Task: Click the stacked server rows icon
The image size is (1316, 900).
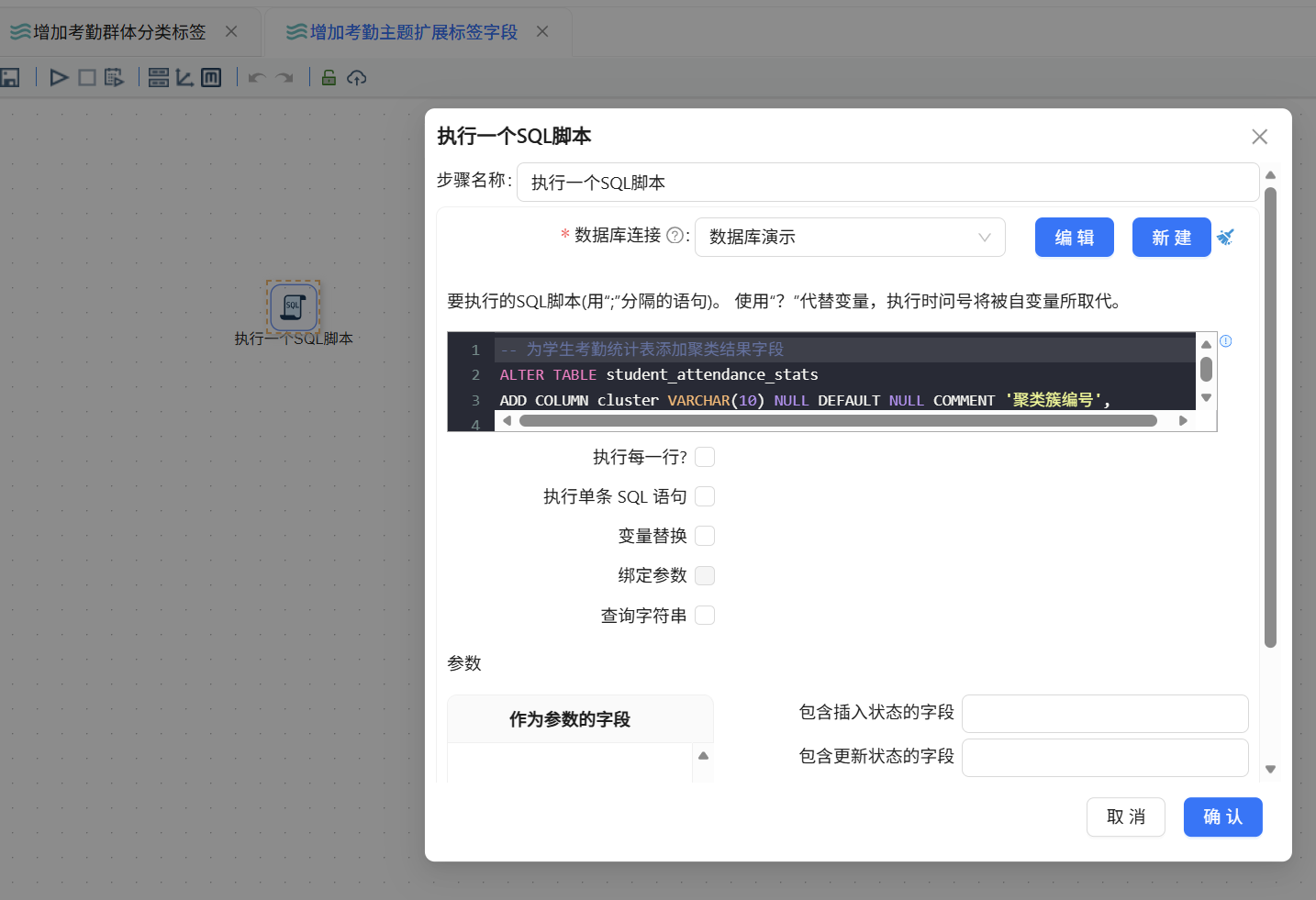Action: point(158,78)
